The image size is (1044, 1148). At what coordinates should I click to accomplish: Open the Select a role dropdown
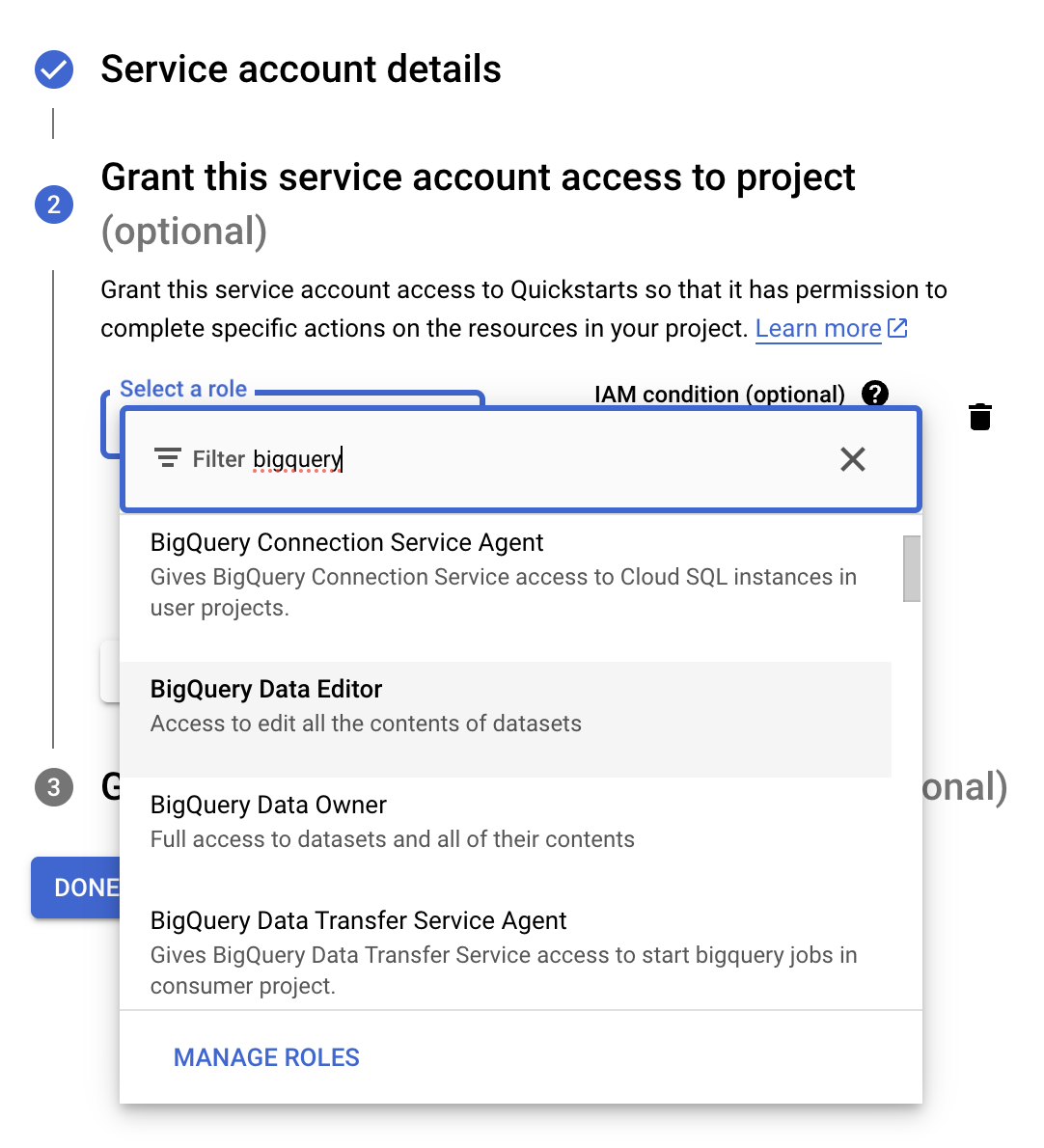[183, 389]
